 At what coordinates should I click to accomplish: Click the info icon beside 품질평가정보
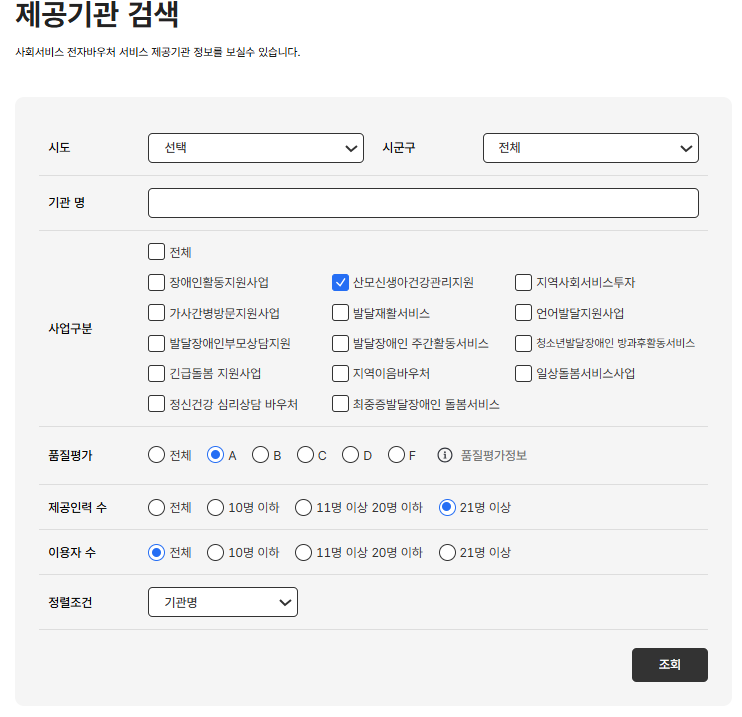pos(445,455)
